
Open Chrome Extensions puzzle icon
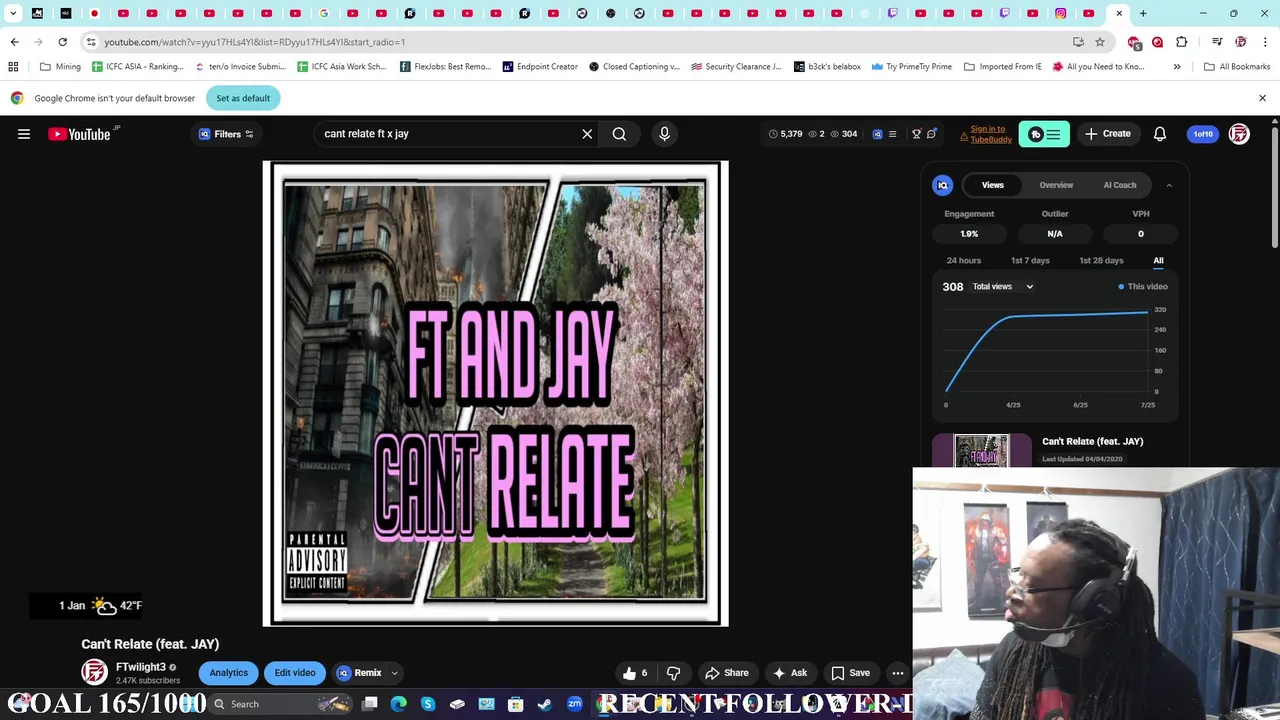(x=1182, y=42)
